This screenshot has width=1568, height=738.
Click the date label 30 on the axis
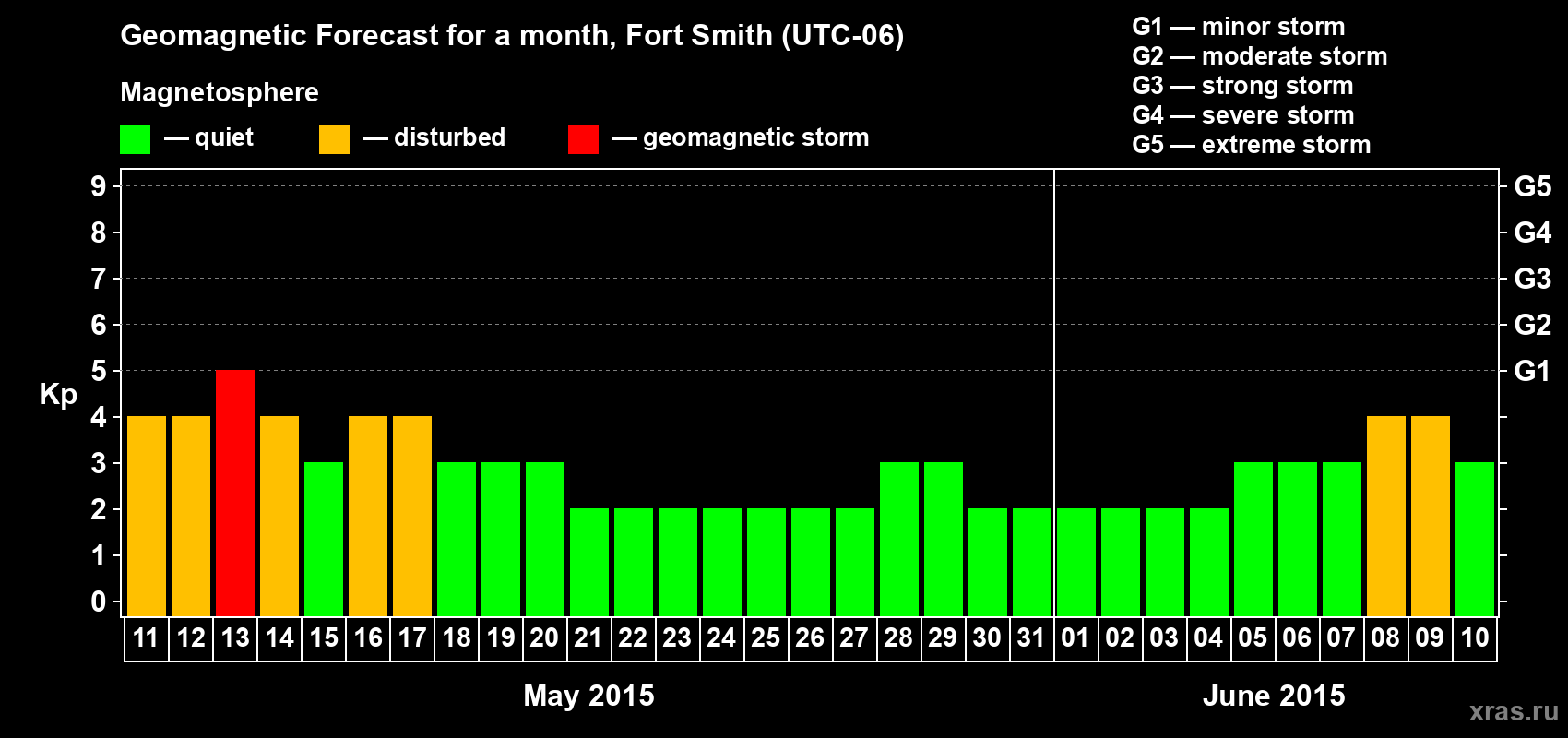point(988,637)
